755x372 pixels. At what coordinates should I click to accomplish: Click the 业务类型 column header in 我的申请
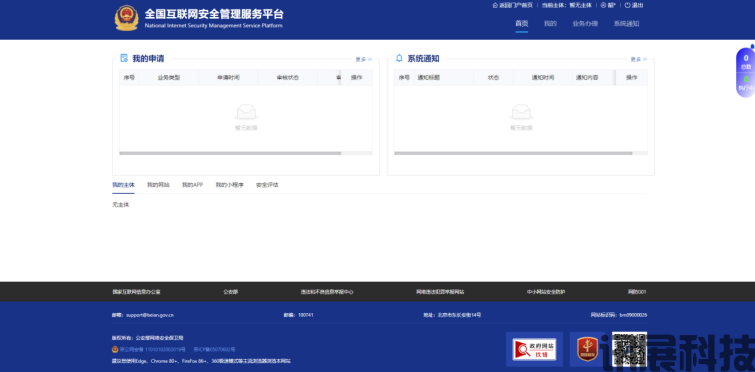(169, 77)
